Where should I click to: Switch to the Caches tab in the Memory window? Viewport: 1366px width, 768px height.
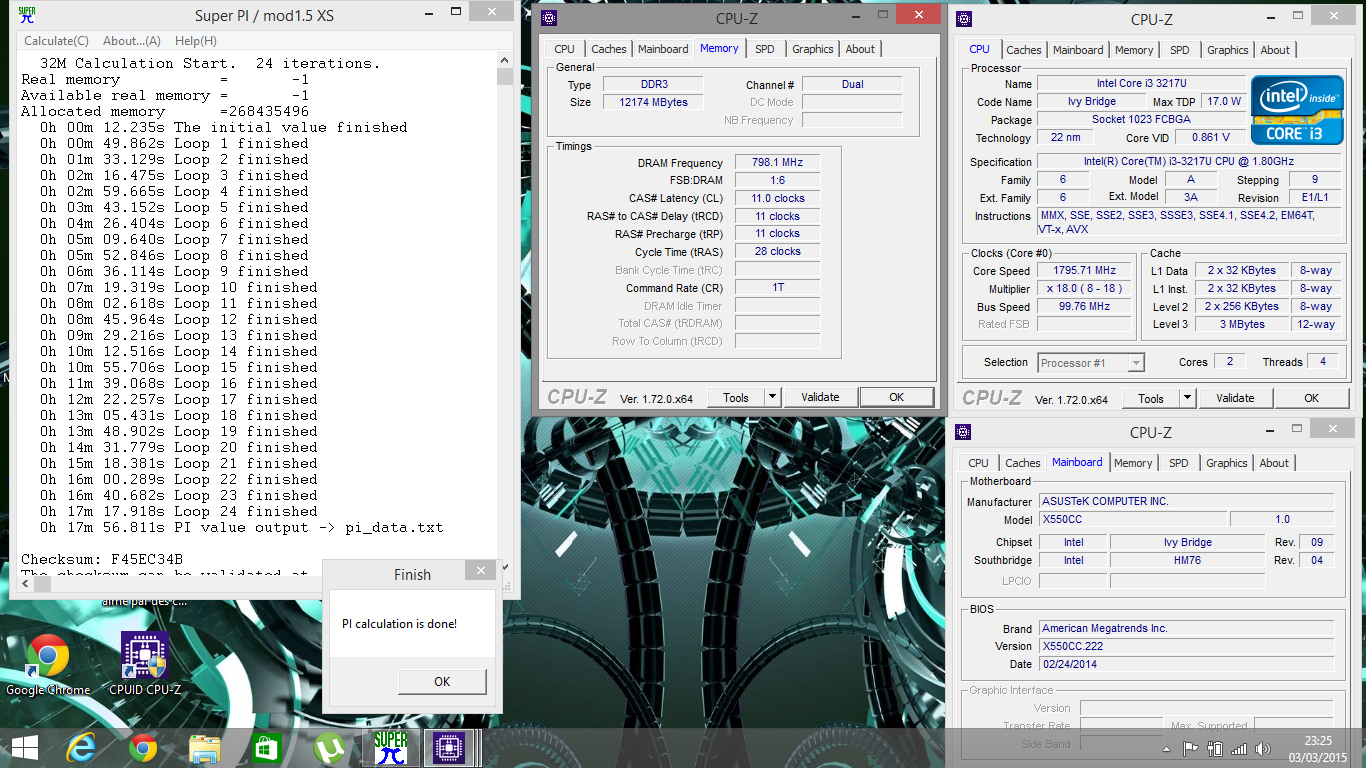click(x=608, y=49)
